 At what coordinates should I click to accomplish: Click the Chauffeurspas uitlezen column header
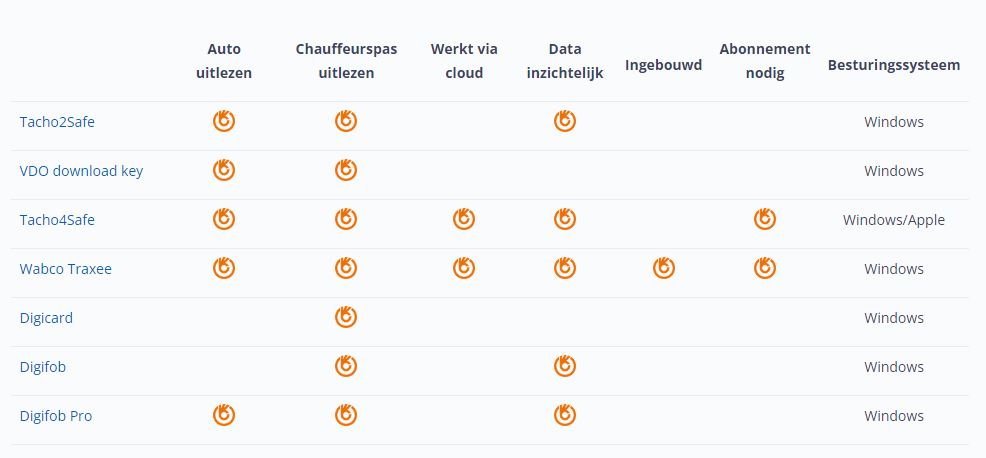(x=346, y=61)
